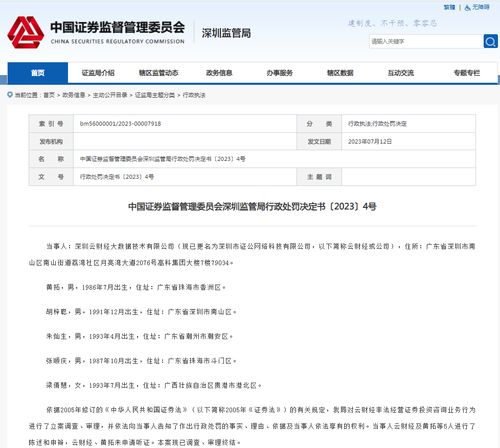500x448 pixels.
Task: Click the 分类 label cell
Action: coord(319,124)
